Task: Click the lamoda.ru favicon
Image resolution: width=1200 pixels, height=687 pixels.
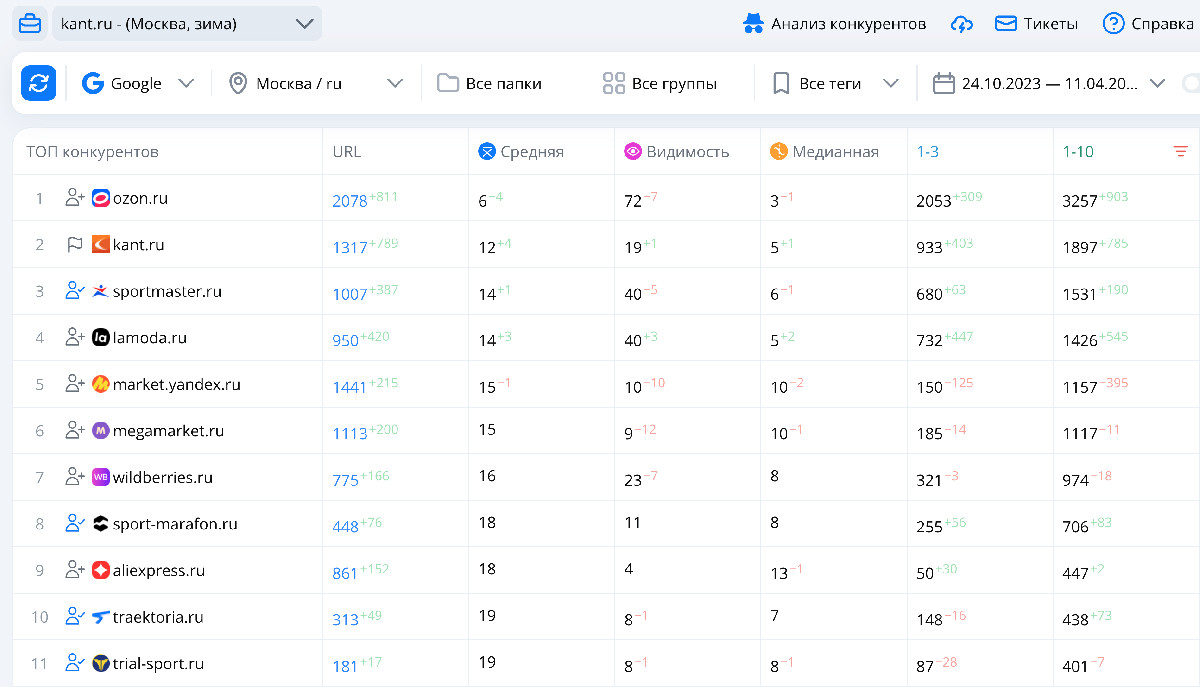Action: point(101,337)
